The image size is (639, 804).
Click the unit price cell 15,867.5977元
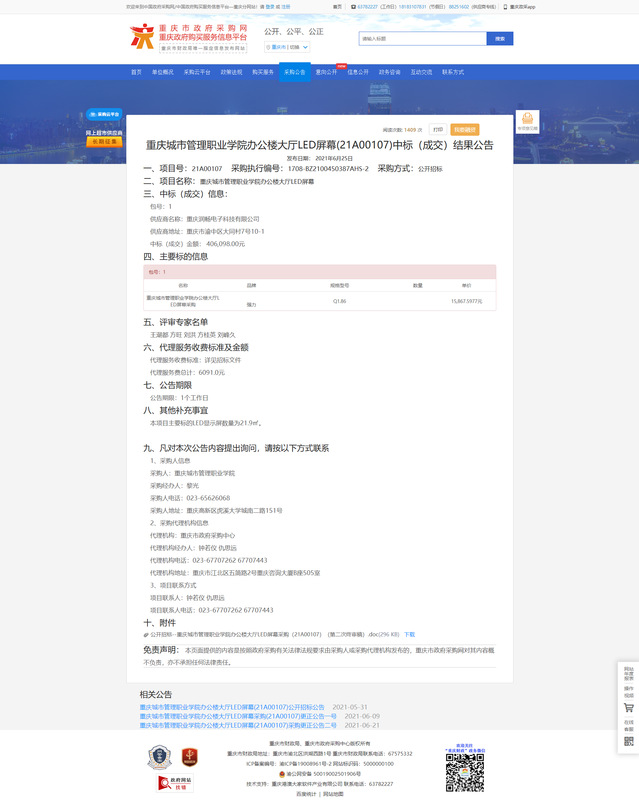[466, 301]
